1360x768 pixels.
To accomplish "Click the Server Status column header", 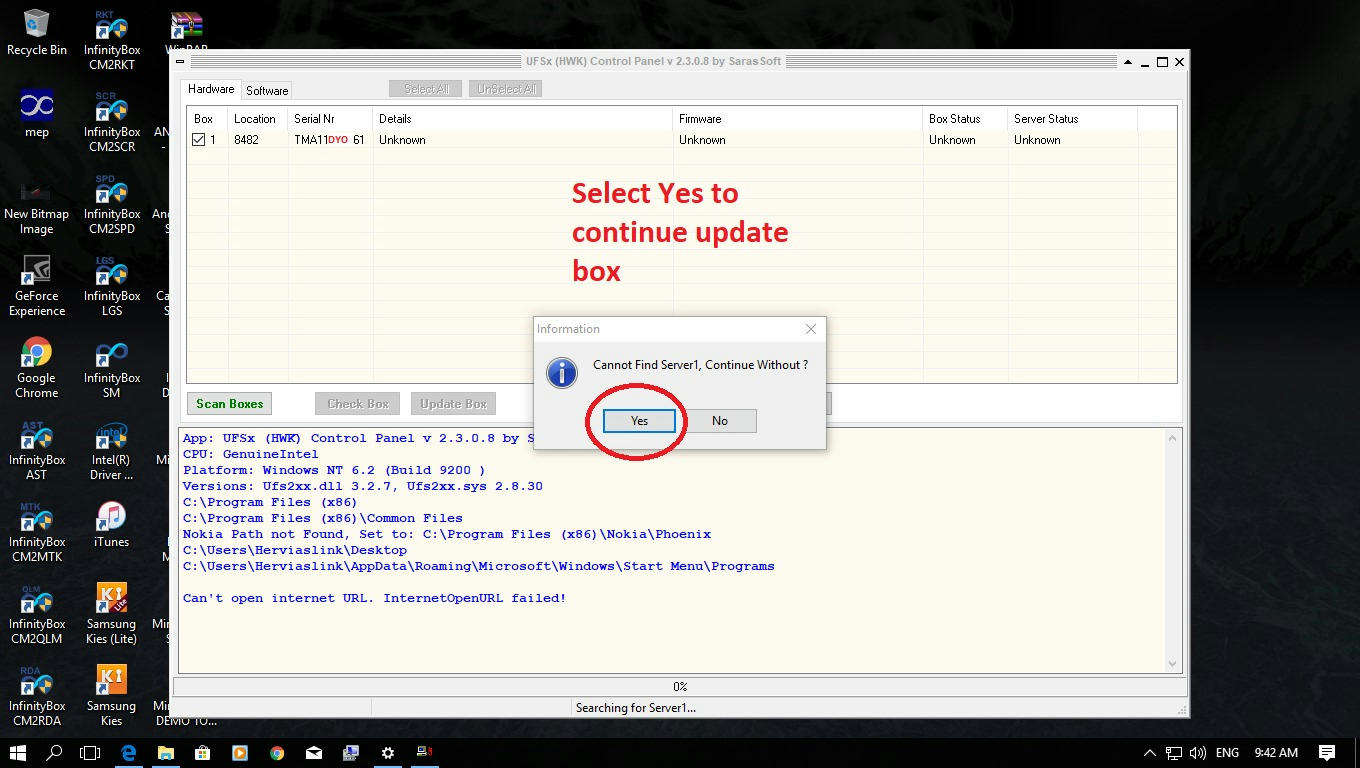I will 1073,119.
